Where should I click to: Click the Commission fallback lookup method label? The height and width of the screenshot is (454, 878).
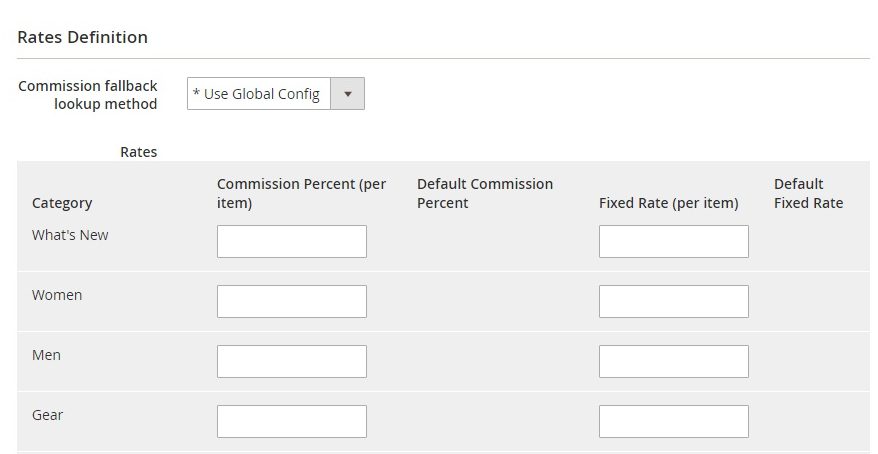pyautogui.click(x=88, y=95)
